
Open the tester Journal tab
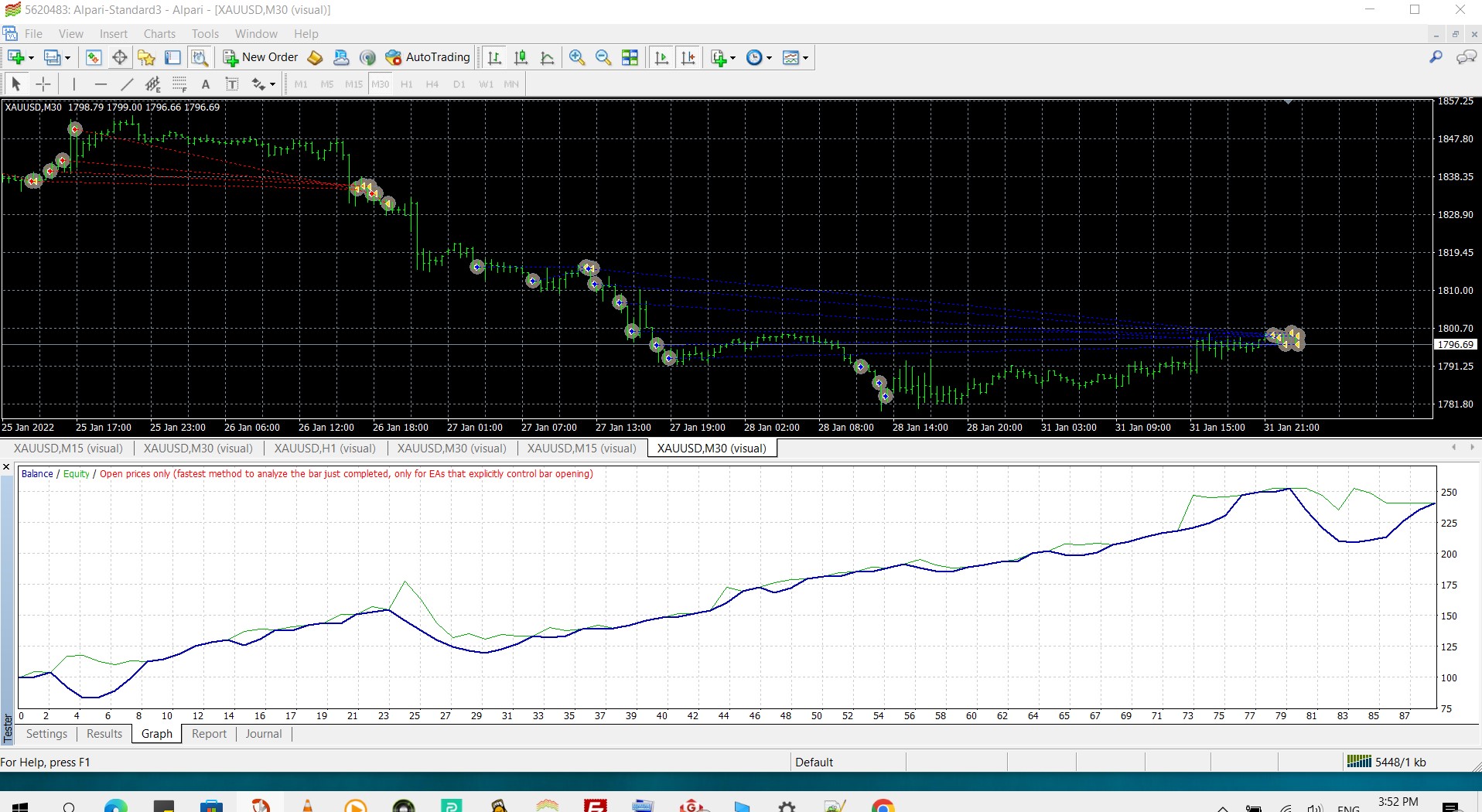264,733
